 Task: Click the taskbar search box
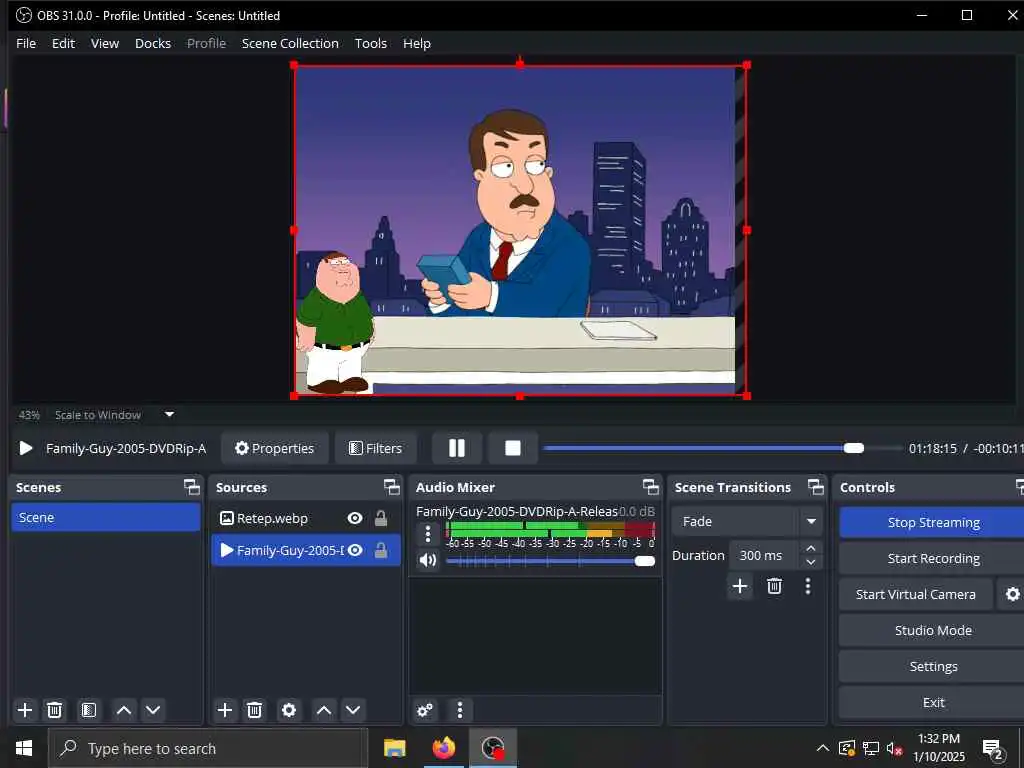click(x=208, y=748)
